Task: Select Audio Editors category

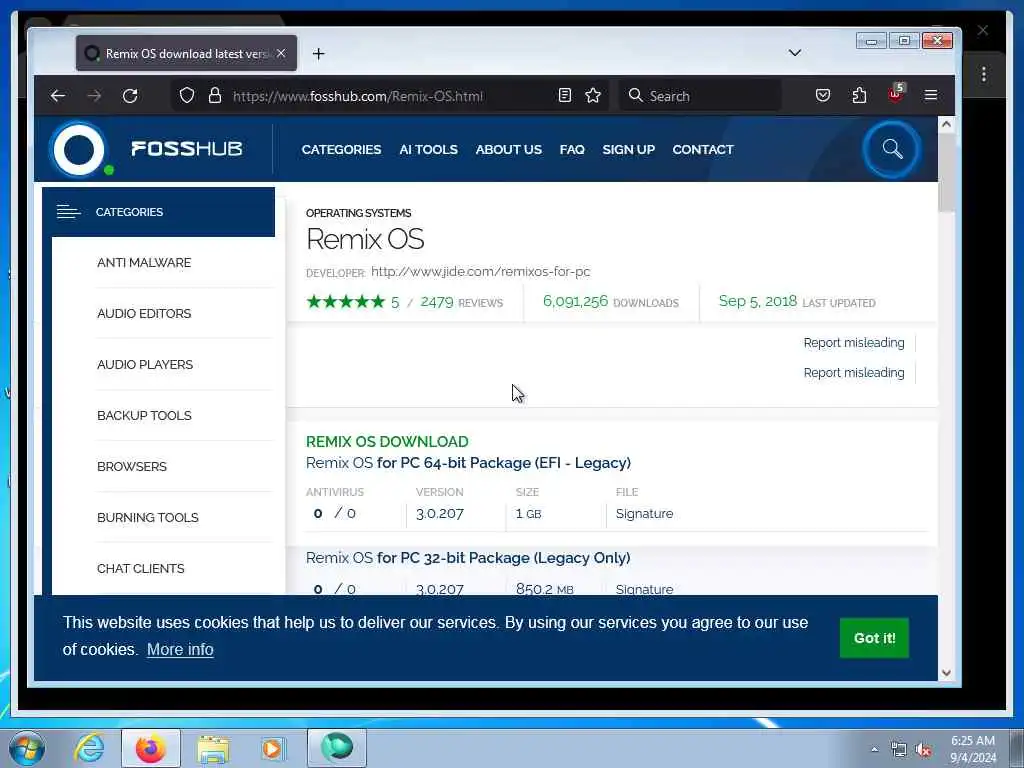Action: (x=144, y=313)
